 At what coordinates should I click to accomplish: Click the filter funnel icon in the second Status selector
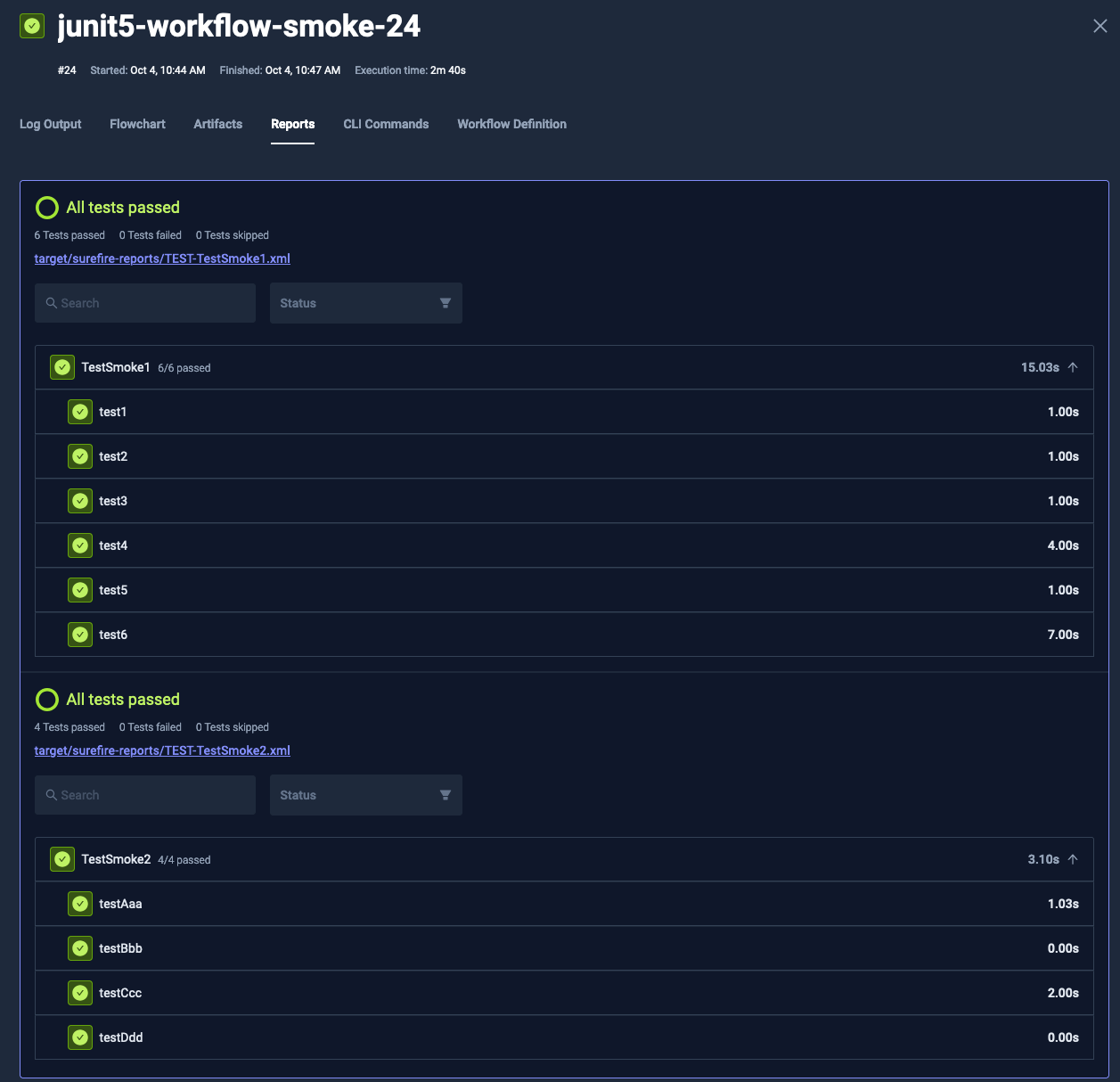[445, 793]
